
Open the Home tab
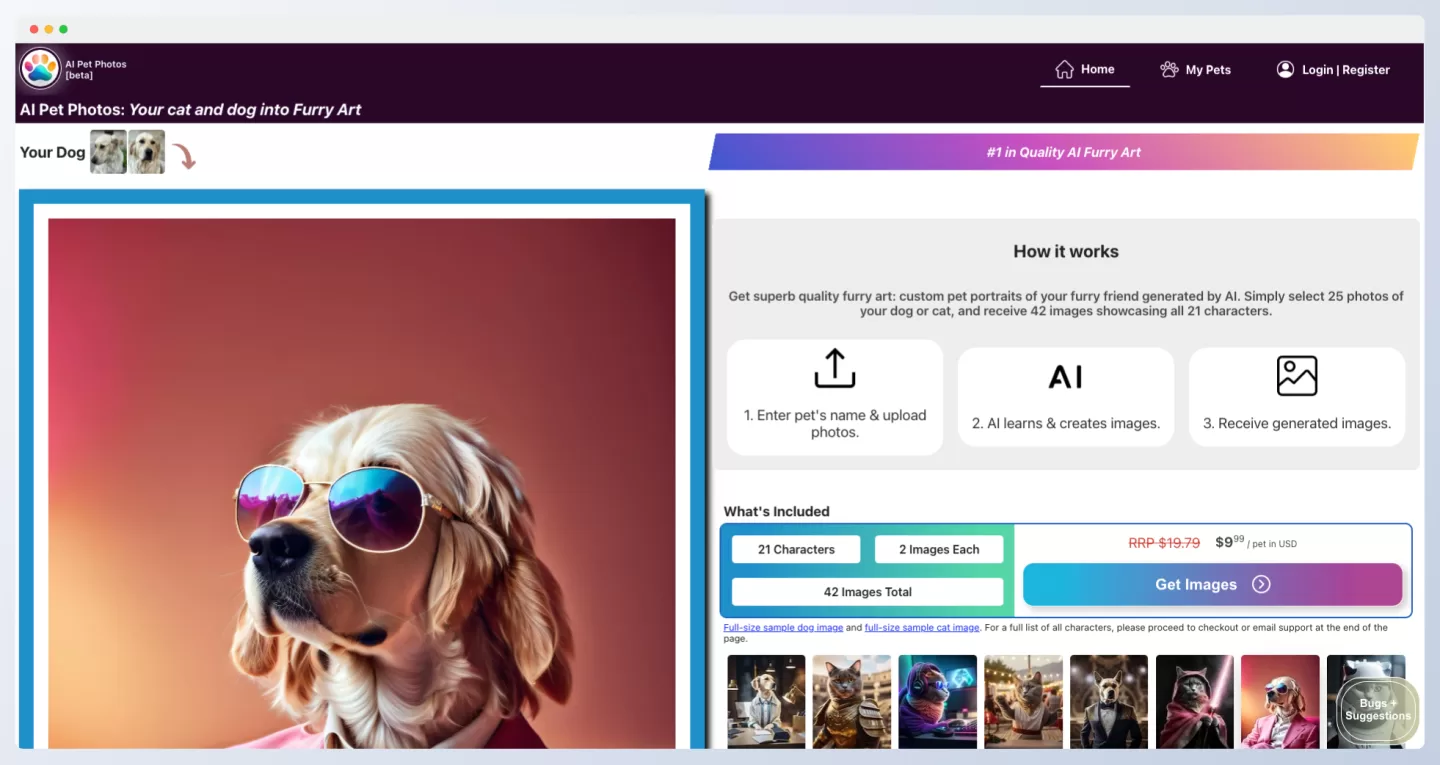pyautogui.click(x=1097, y=69)
